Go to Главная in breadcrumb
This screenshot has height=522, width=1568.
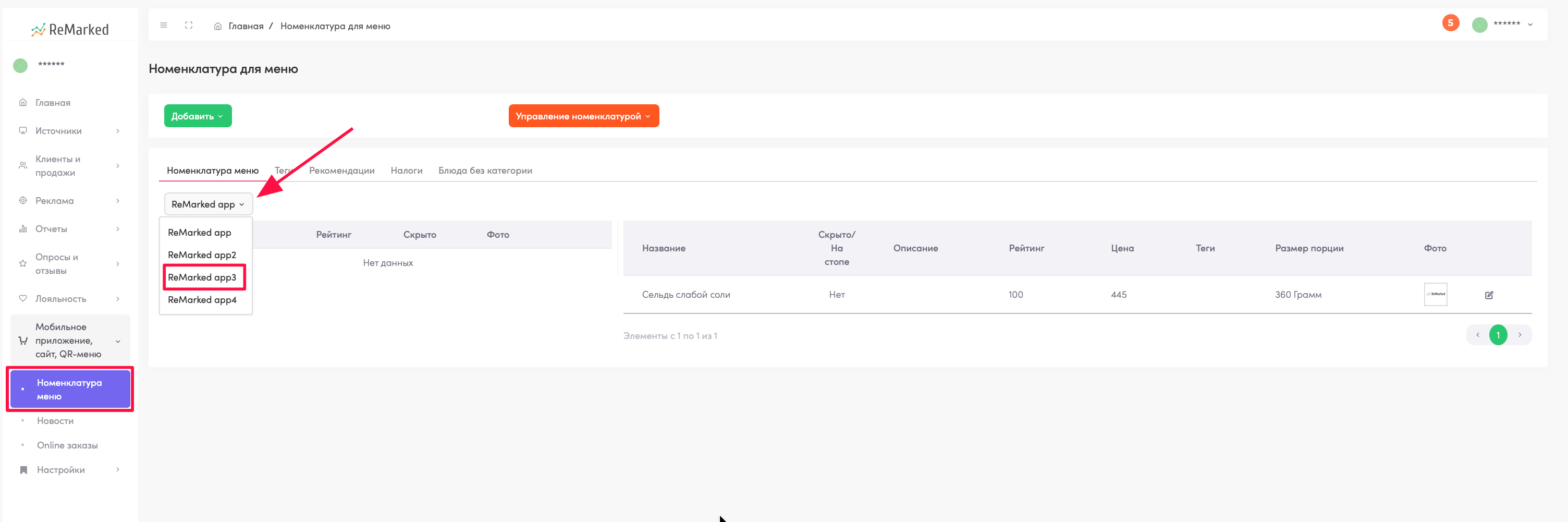point(246,26)
